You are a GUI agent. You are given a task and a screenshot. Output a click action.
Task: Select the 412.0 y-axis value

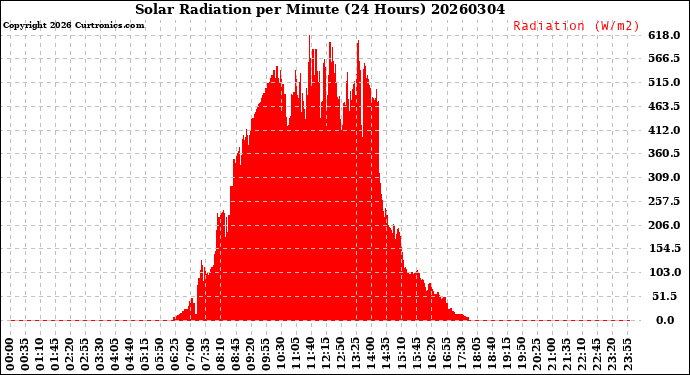coord(664,130)
